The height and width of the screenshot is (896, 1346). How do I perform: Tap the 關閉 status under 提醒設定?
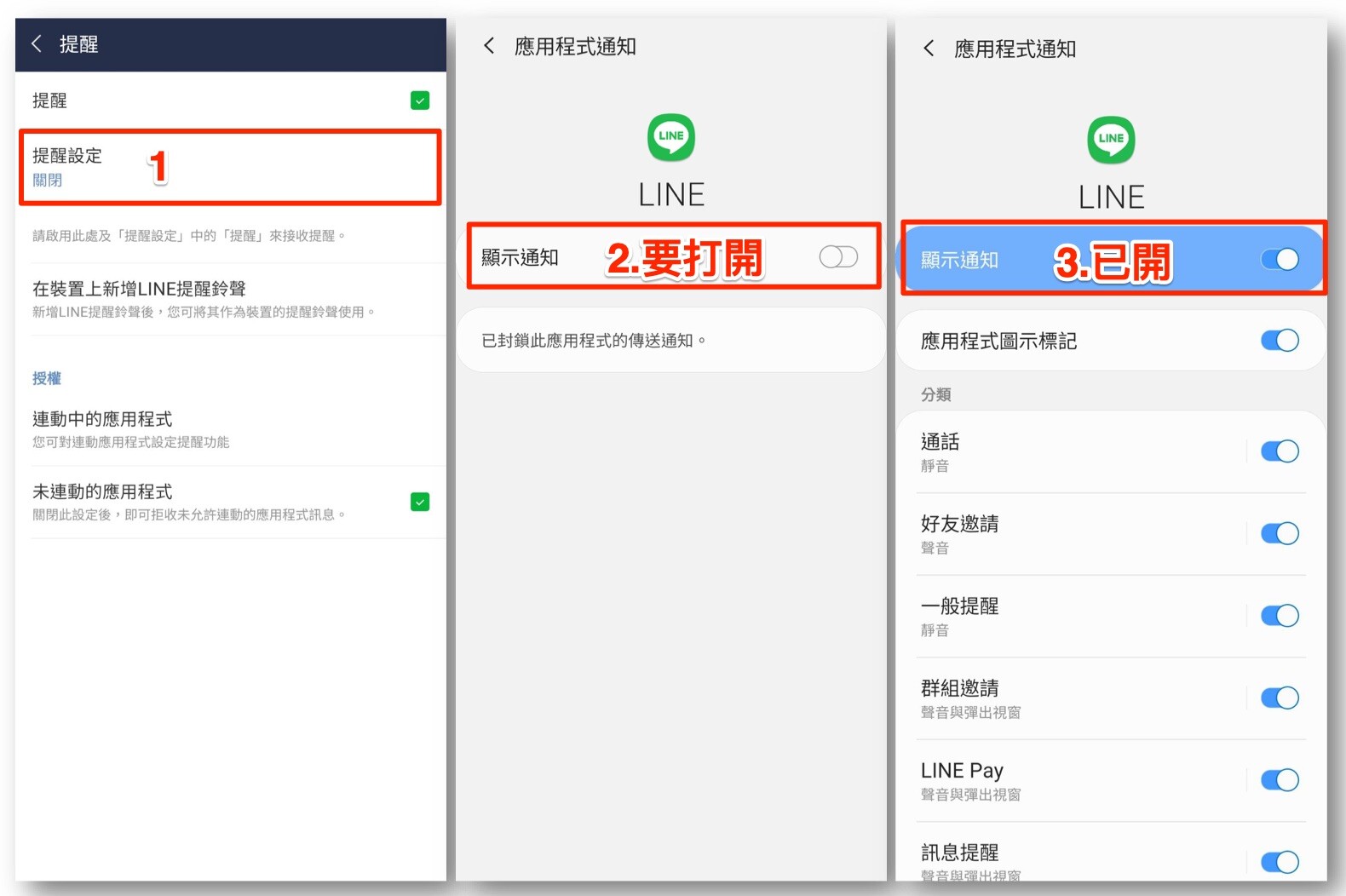(48, 180)
